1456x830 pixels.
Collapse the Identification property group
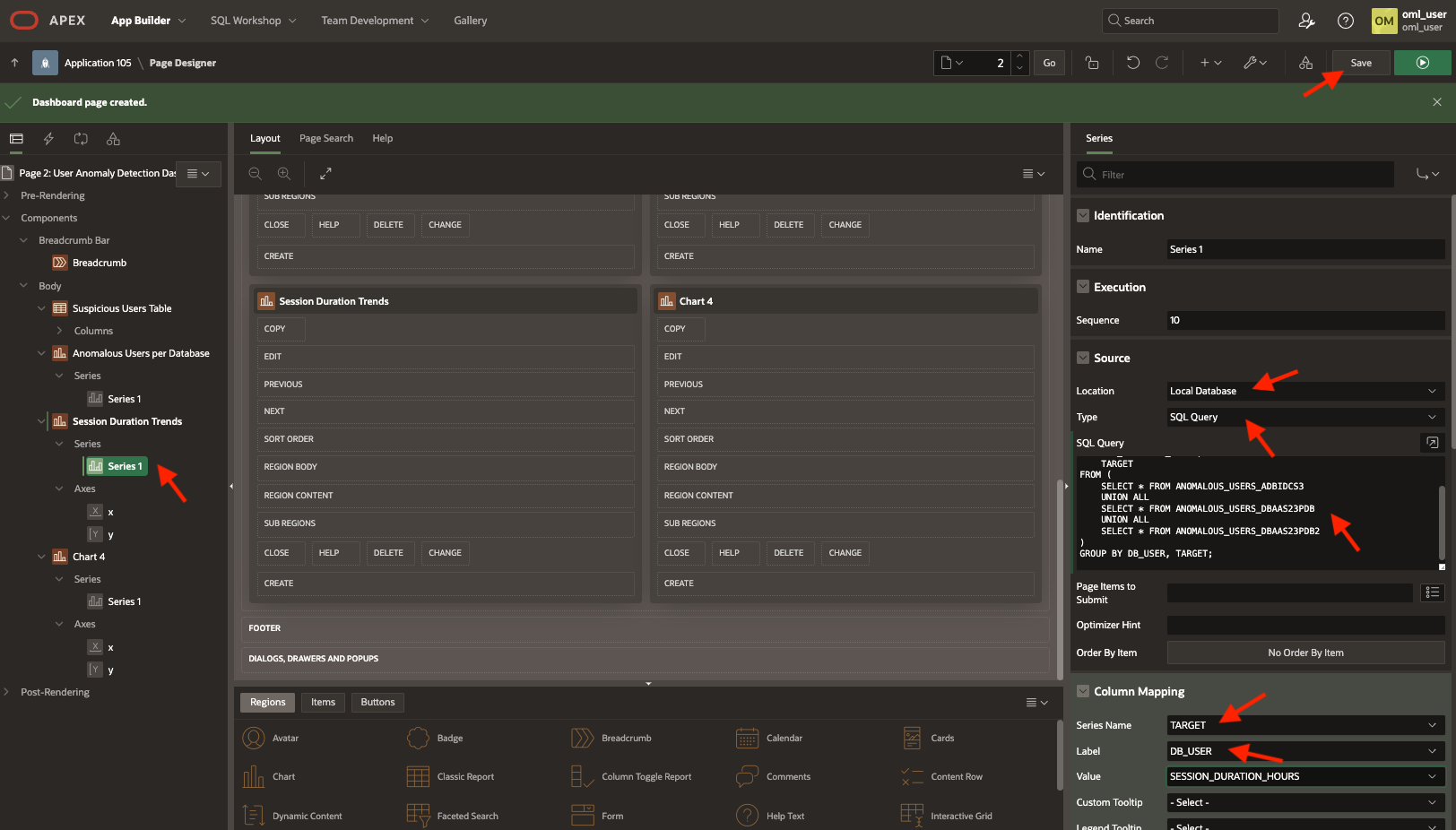(1083, 216)
